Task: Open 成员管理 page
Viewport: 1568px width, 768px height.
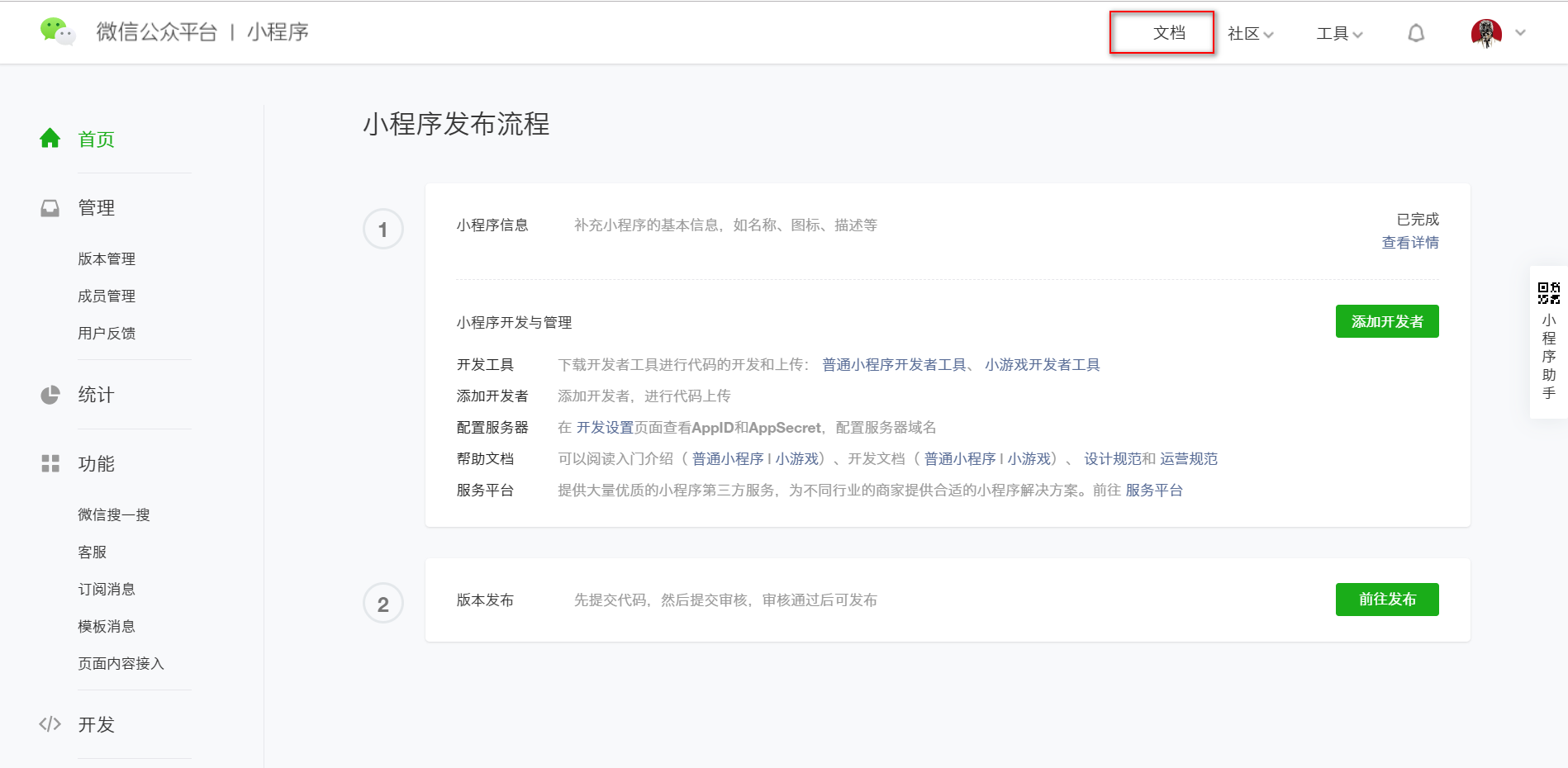Action: (x=107, y=296)
